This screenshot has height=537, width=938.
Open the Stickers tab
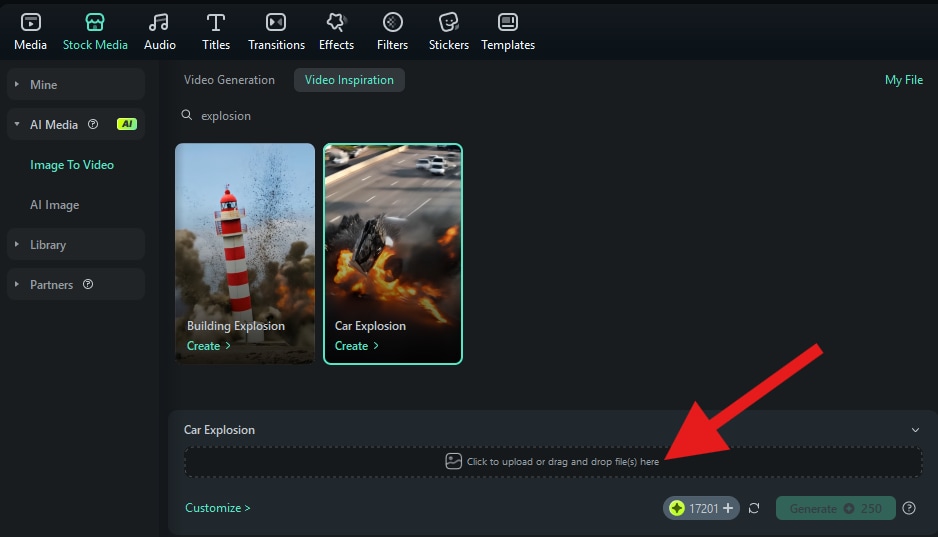click(449, 32)
